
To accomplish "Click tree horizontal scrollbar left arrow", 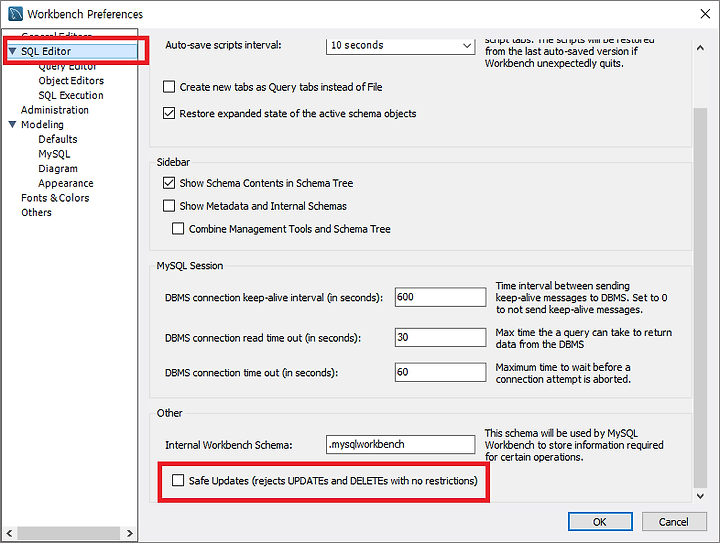I will click(x=9, y=533).
